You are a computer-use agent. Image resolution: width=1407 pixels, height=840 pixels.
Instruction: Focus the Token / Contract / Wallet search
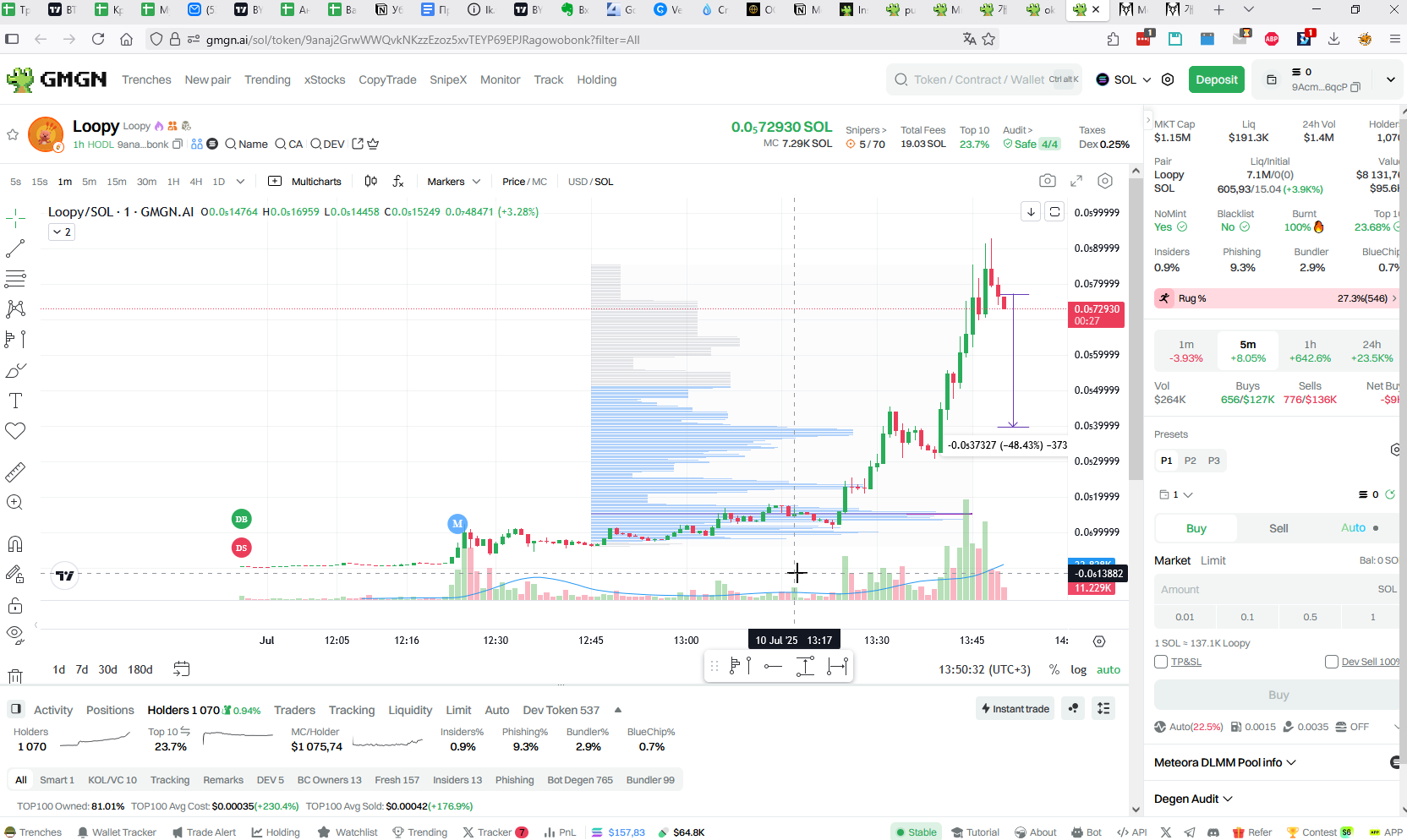tap(984, 79)
